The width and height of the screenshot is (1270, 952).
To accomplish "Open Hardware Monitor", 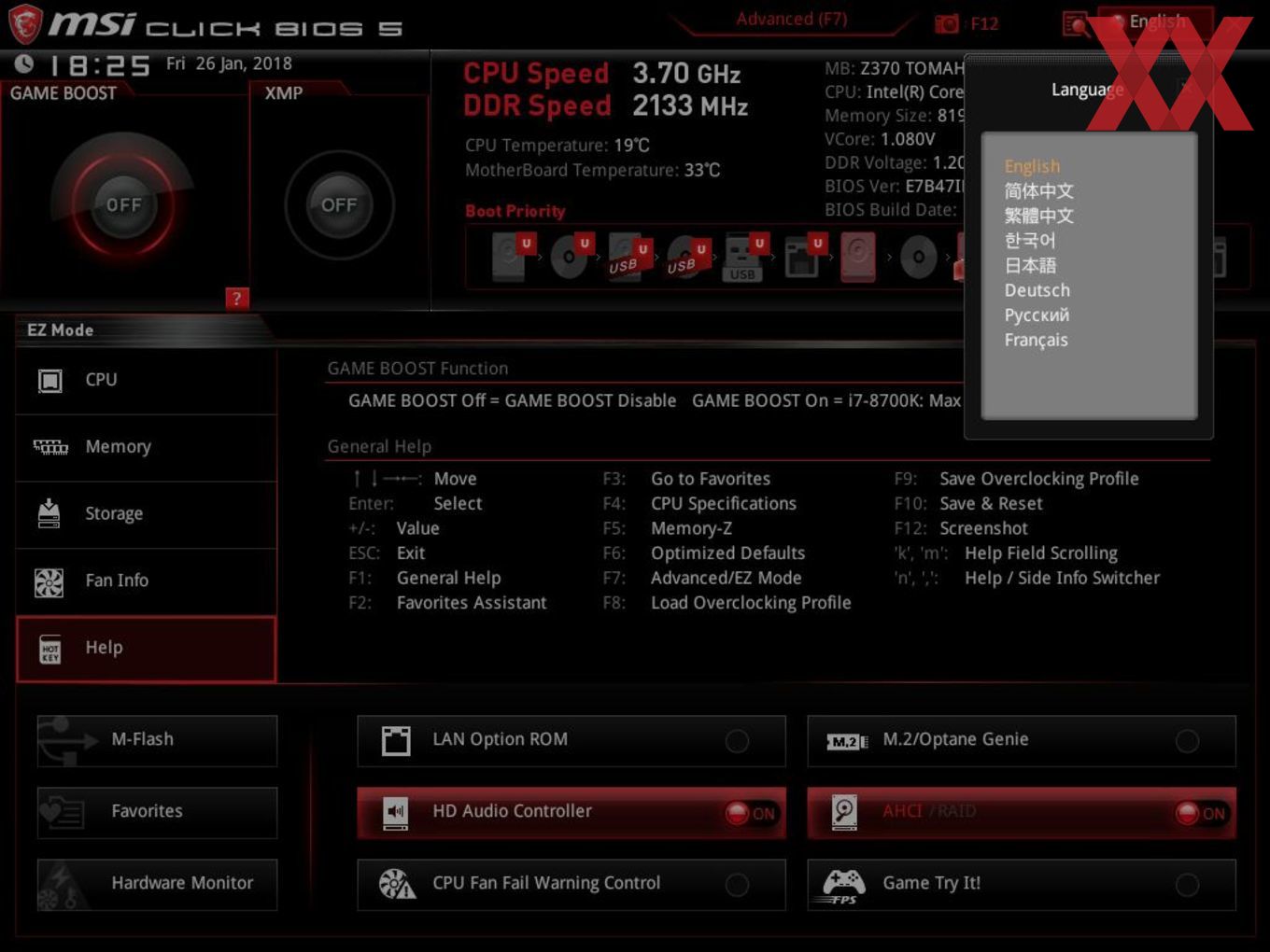I will coord(157,884).
